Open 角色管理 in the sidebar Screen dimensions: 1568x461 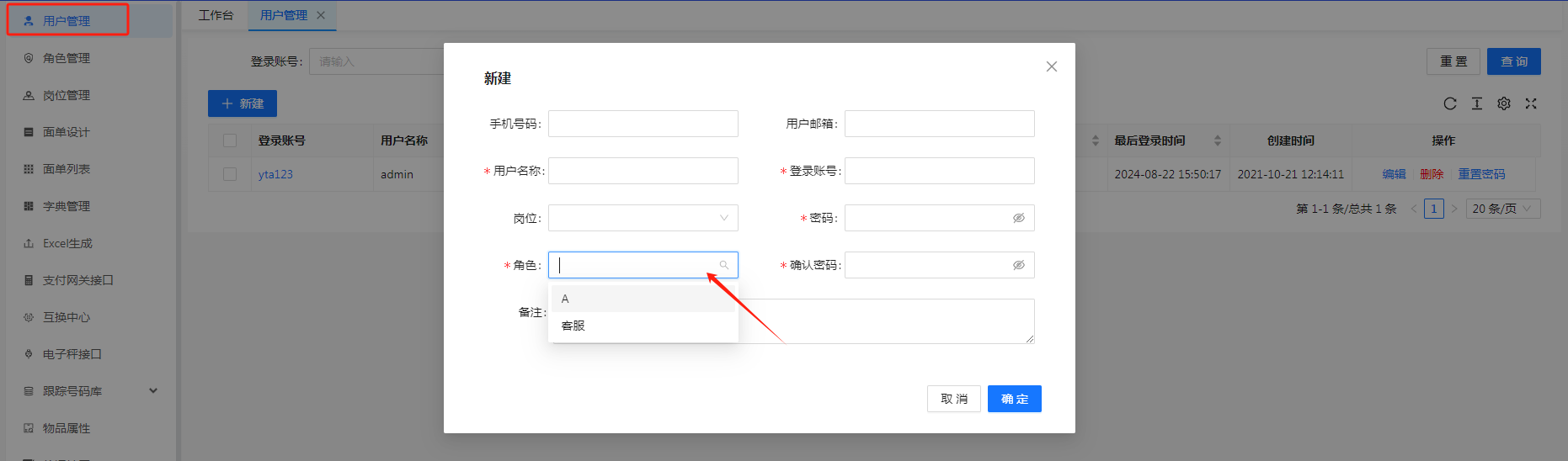(67, 58)
